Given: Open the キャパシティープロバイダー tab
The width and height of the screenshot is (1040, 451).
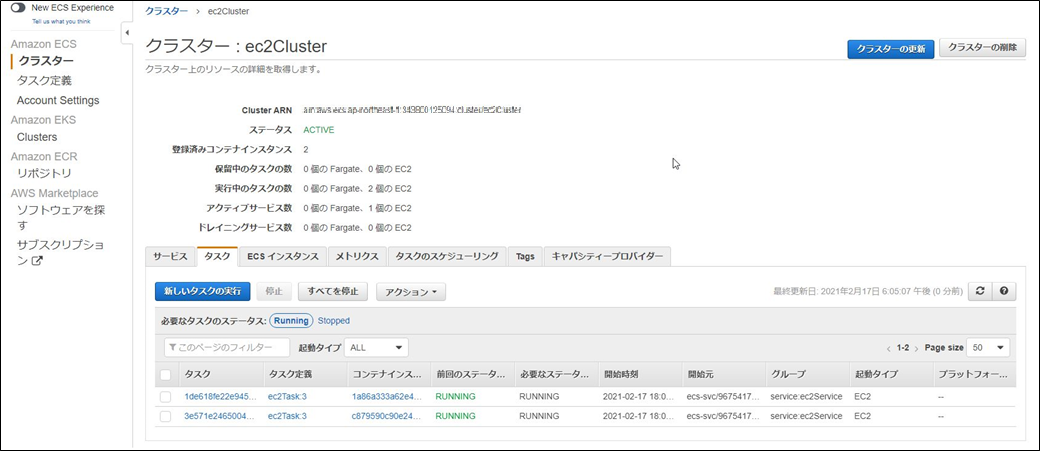Looking at the screenshot, I should coord(607,257).
